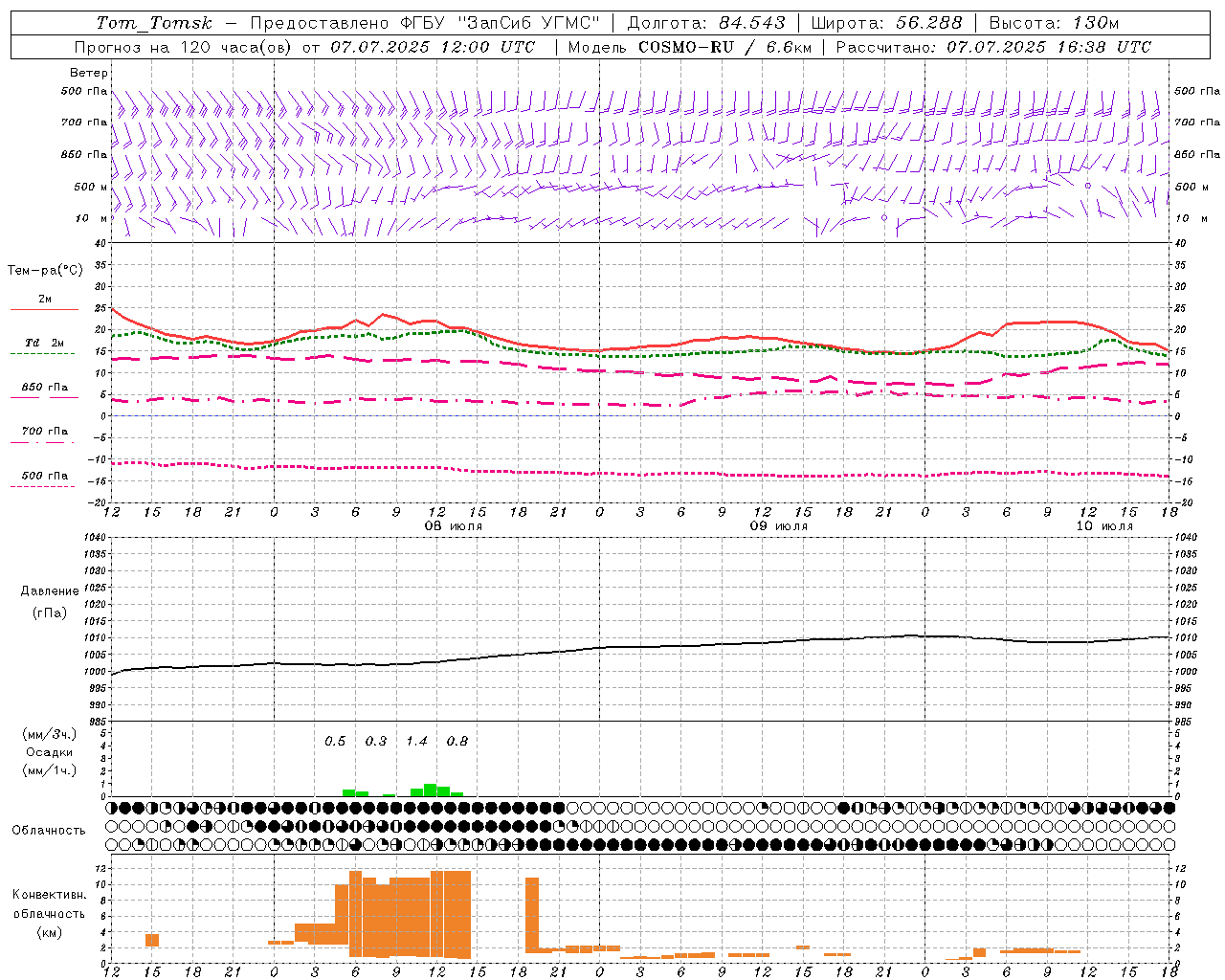Click the 08 июля date label

[453, 526]
